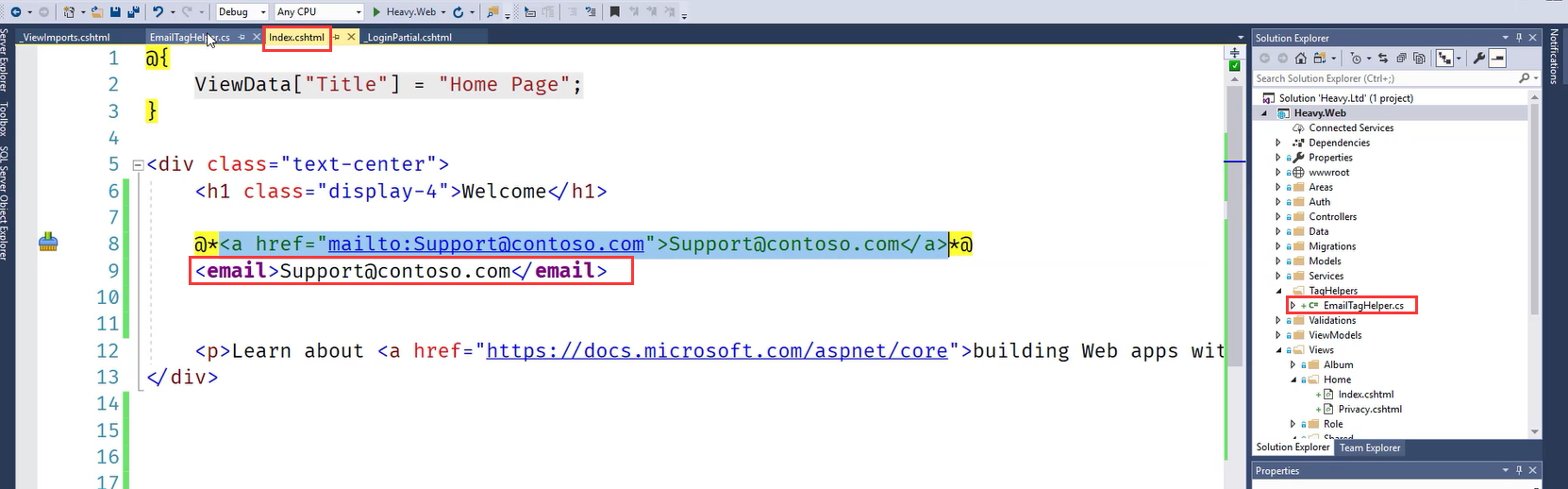Expand the Controllers folder node
The height and width of the screenshot is (489, 1568).
tap(1278, 217)
